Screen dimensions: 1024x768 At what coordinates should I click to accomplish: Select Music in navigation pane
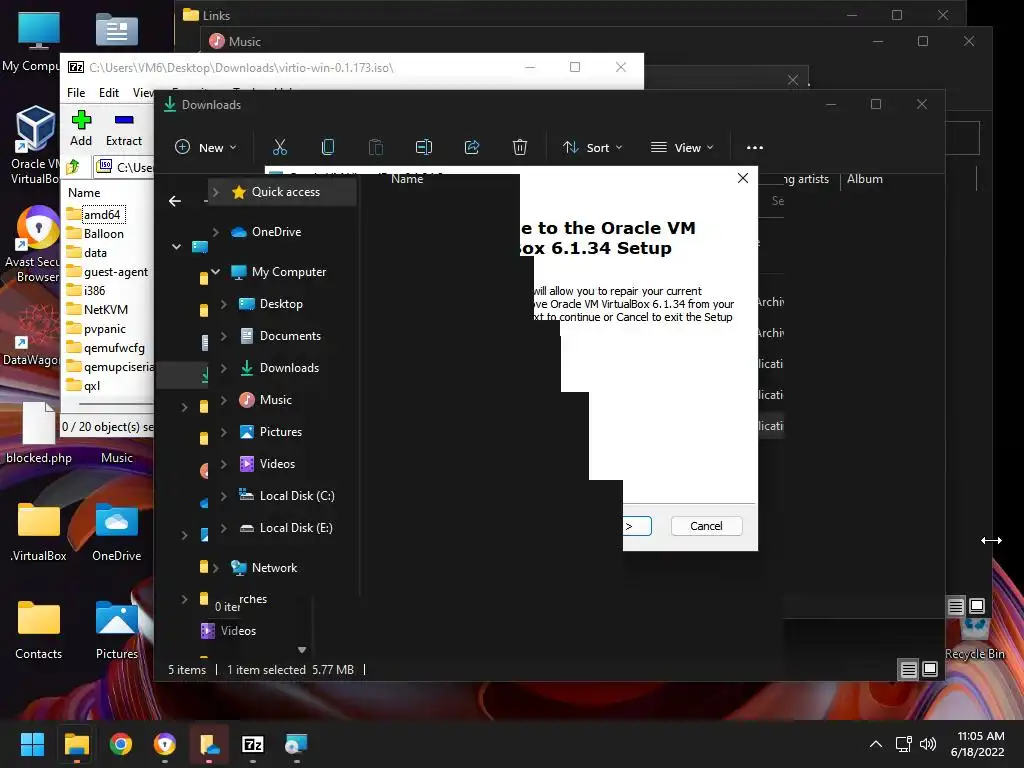tap(276, 400)
